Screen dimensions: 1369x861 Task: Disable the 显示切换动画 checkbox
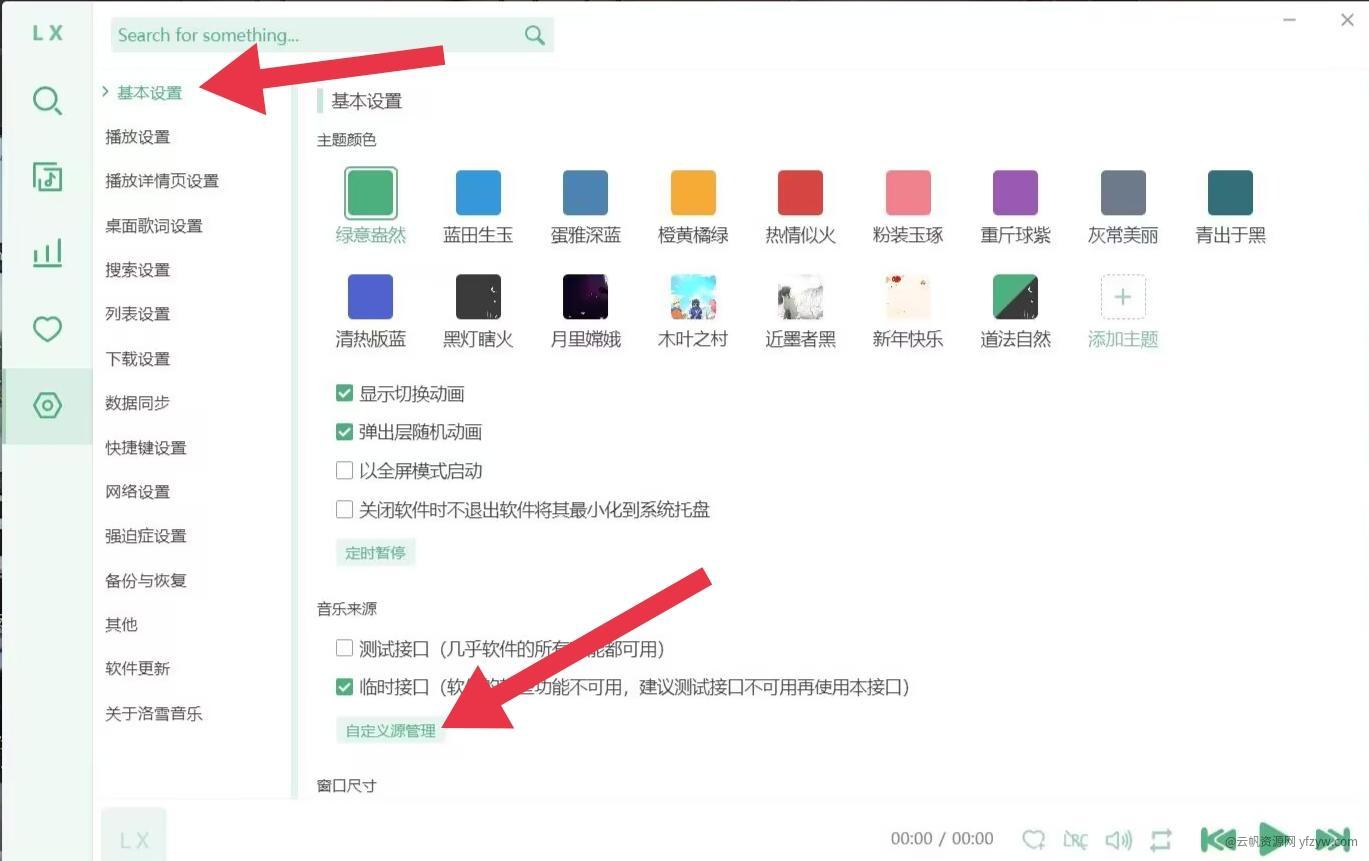click(x=345, y=393)
